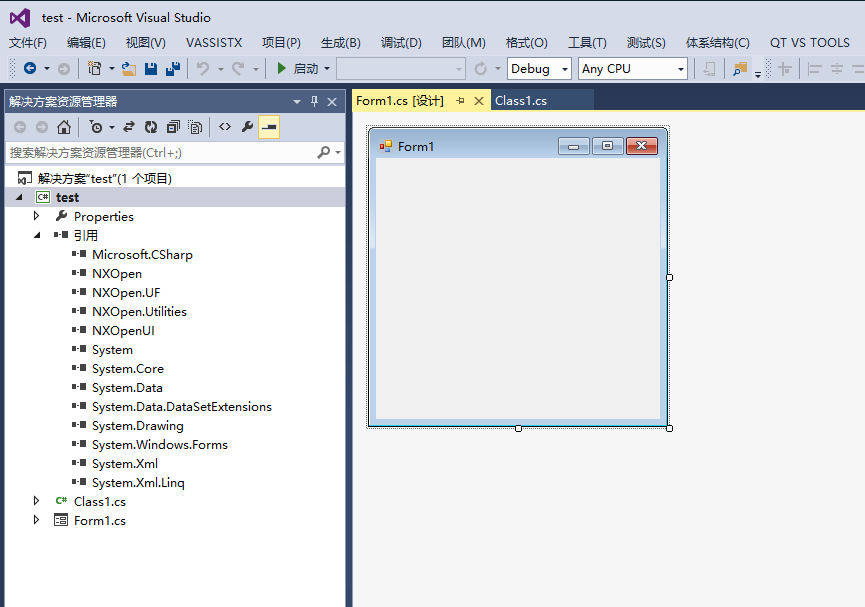
Task: Open the VASSISTX menu
Action: 214,43
